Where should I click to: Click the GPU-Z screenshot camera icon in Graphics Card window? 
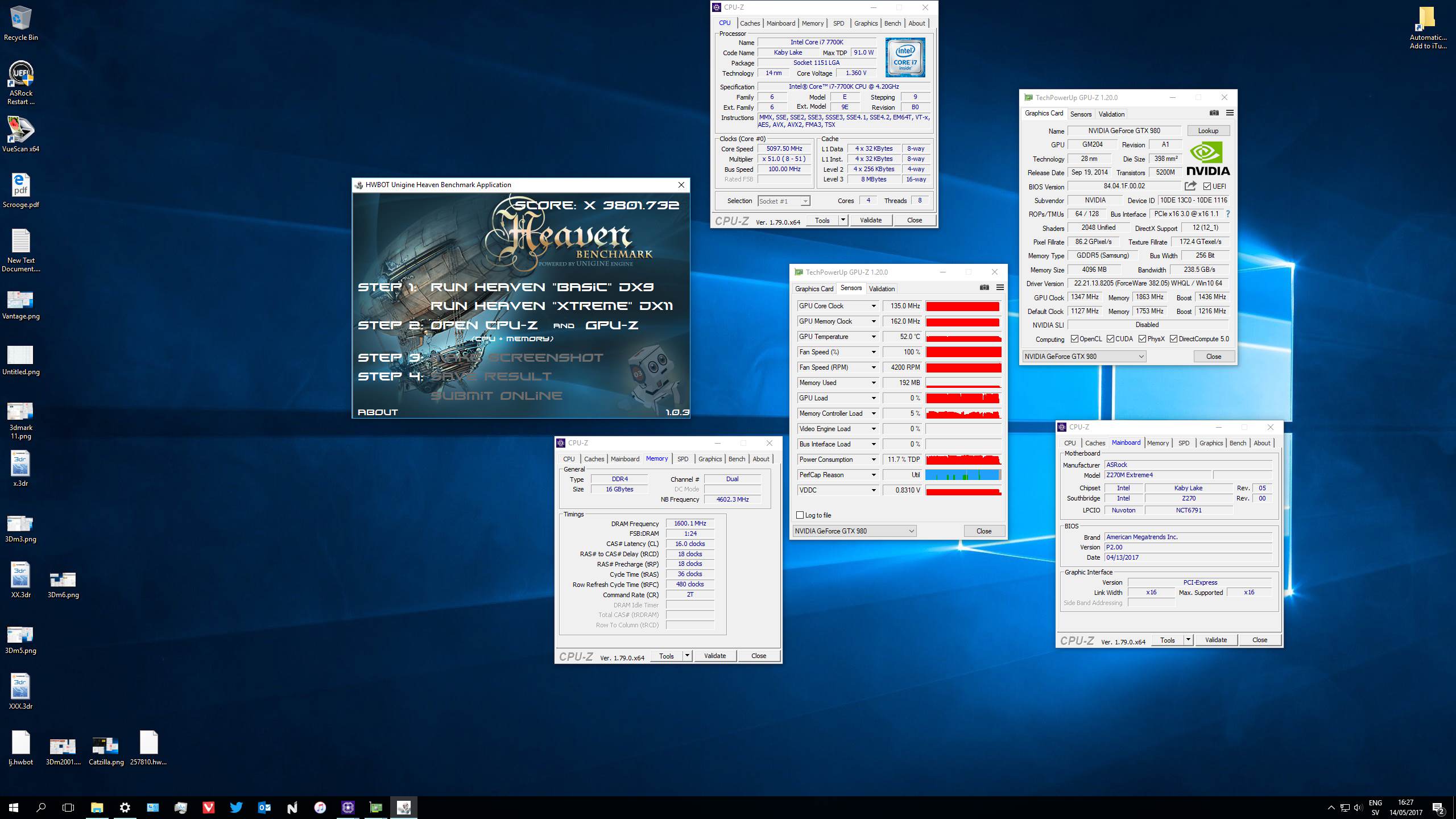pyautogui.click(x=1214, y=113)
